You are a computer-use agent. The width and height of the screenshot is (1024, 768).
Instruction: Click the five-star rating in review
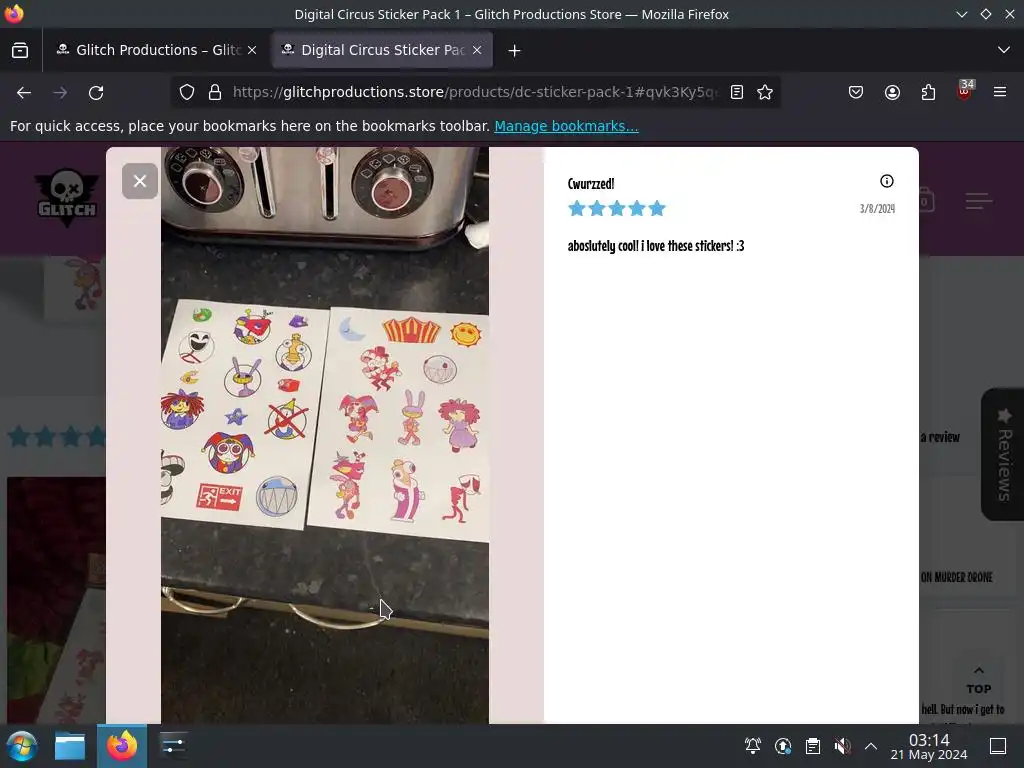[616, 208]
